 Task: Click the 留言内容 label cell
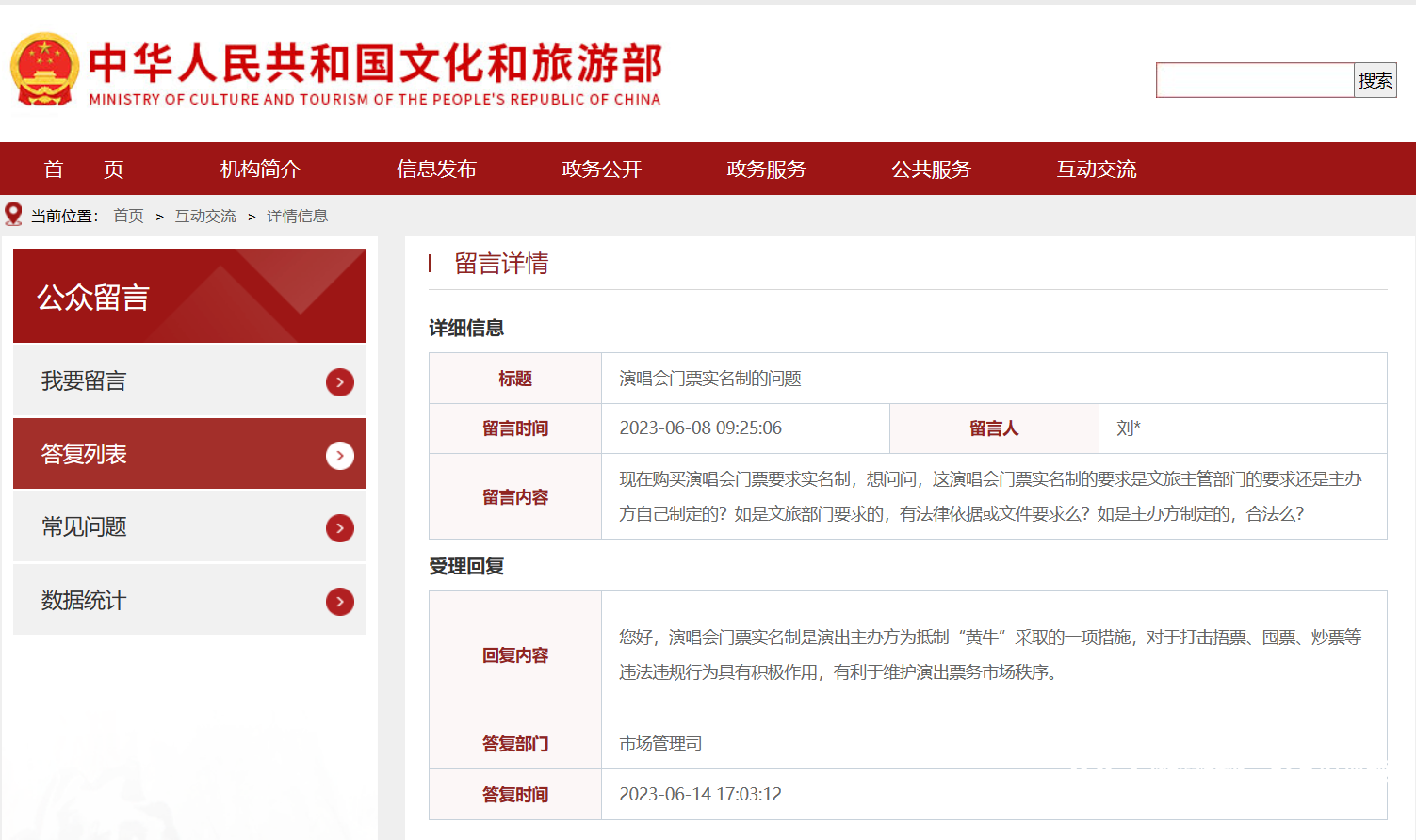coord(515,496)
